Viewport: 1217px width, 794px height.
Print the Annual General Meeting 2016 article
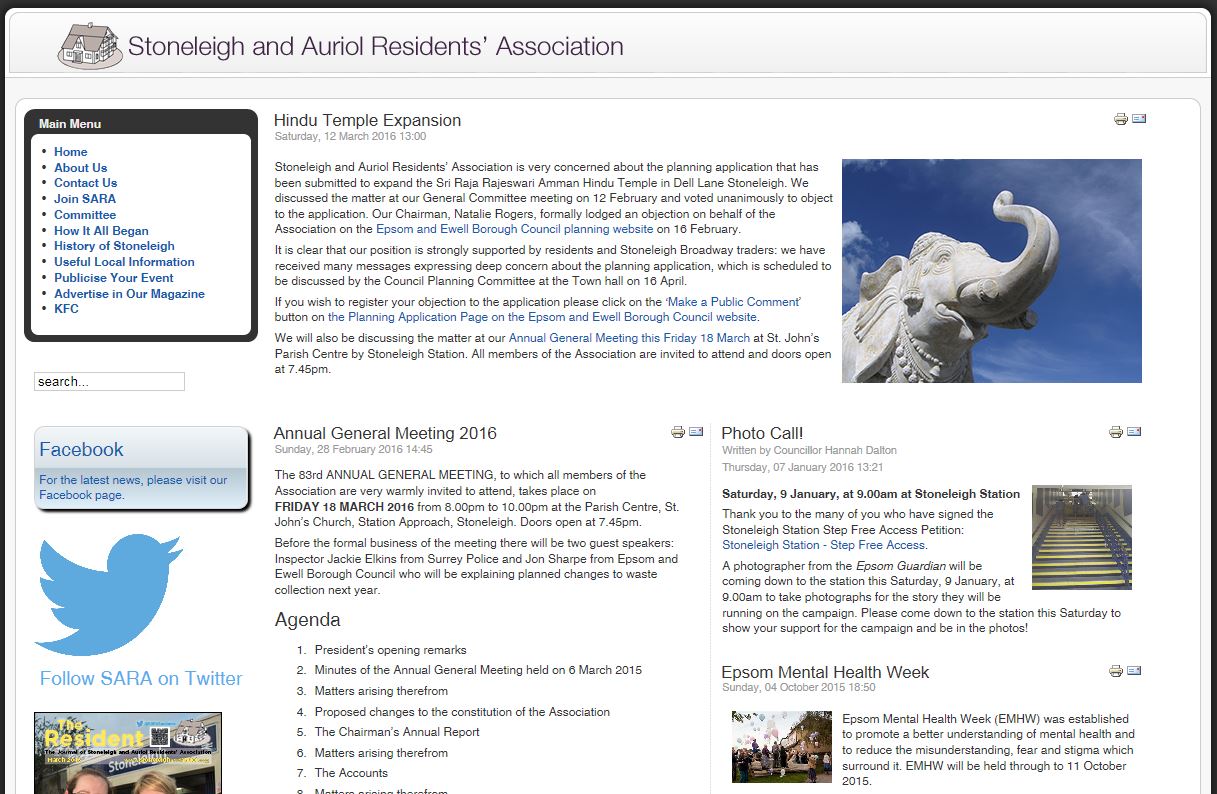tap(678, 432)
